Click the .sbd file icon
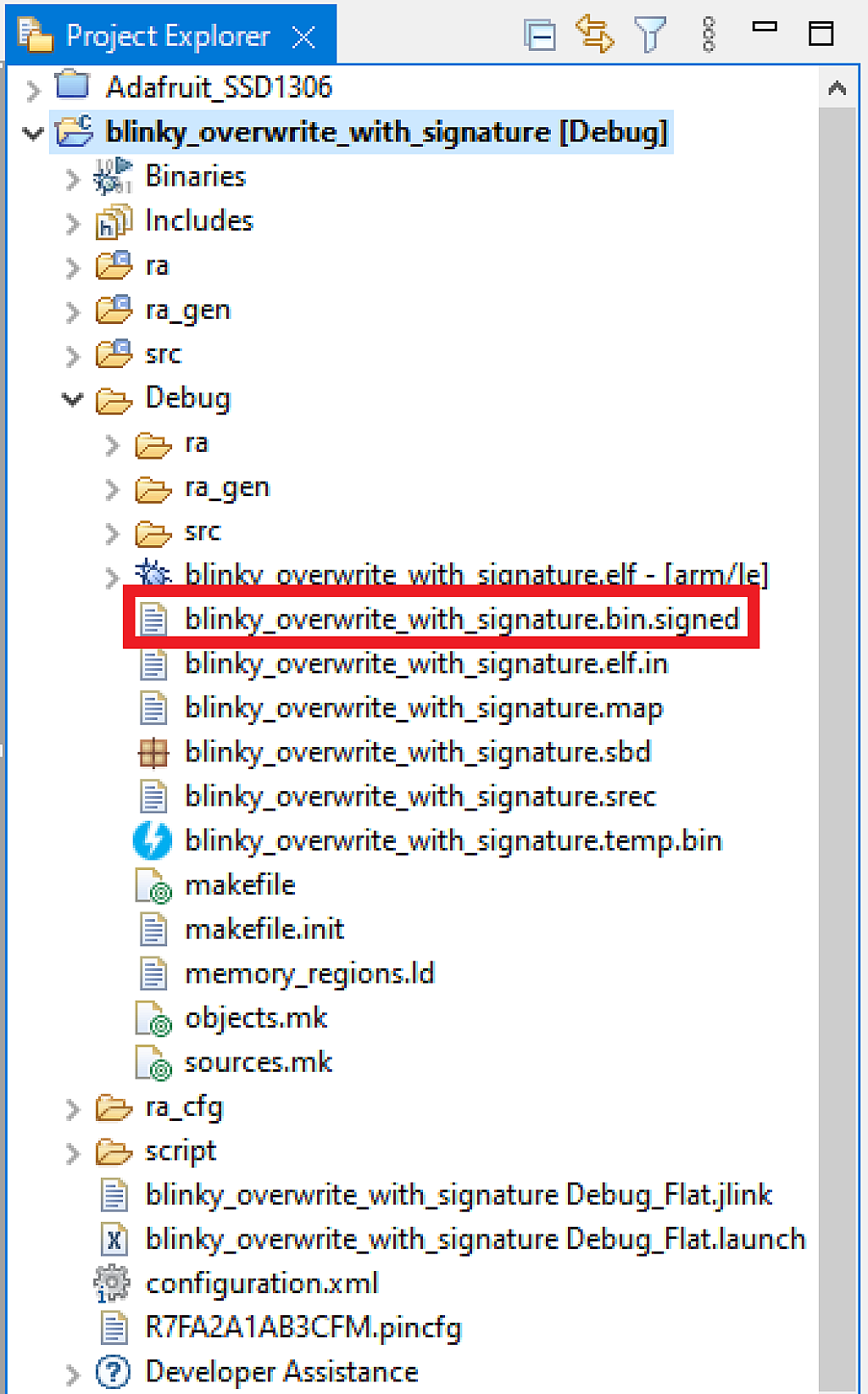 click(153, 752)
